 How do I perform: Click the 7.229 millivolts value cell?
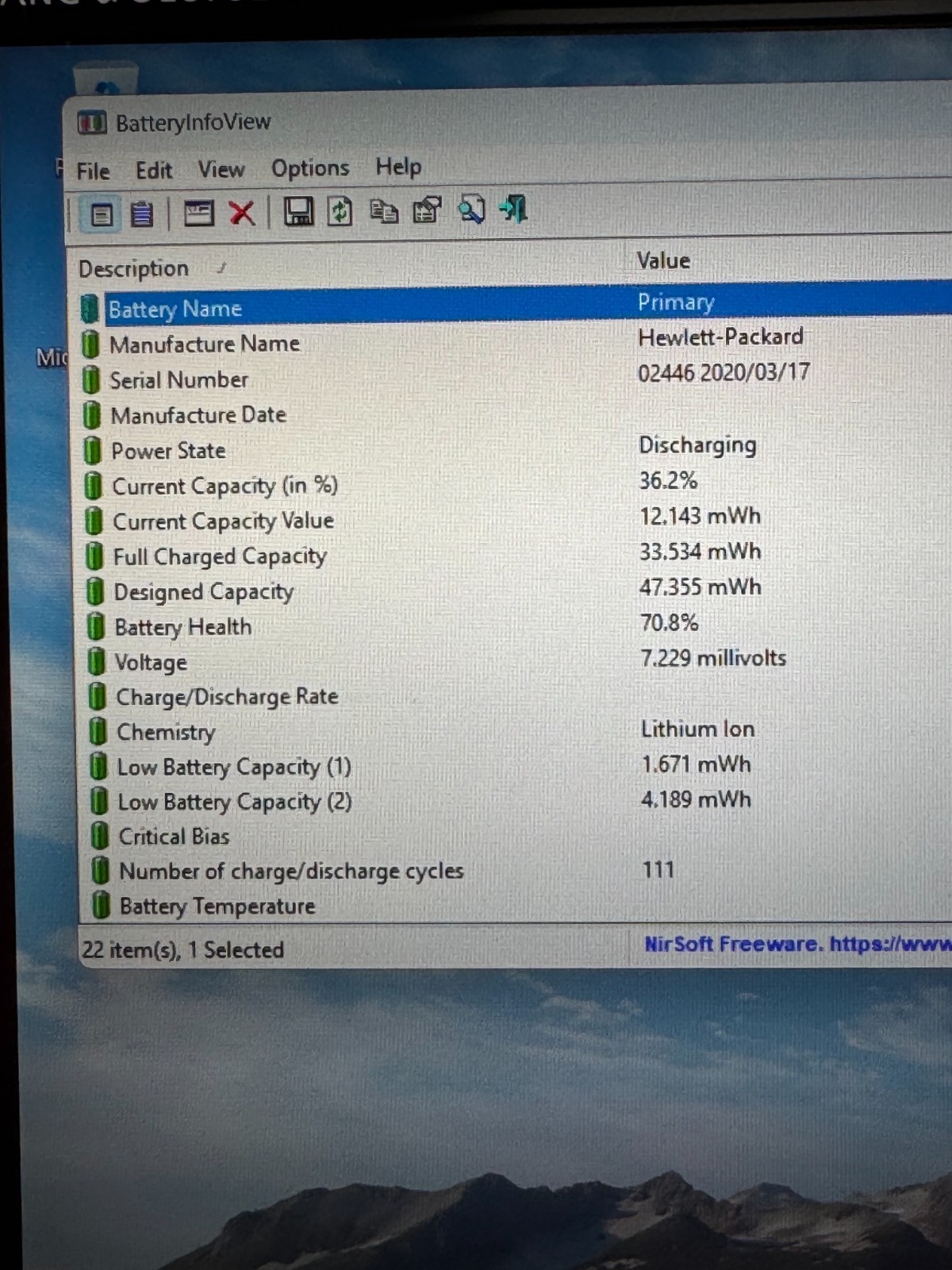pyautogui.click(x=713, y=658)
